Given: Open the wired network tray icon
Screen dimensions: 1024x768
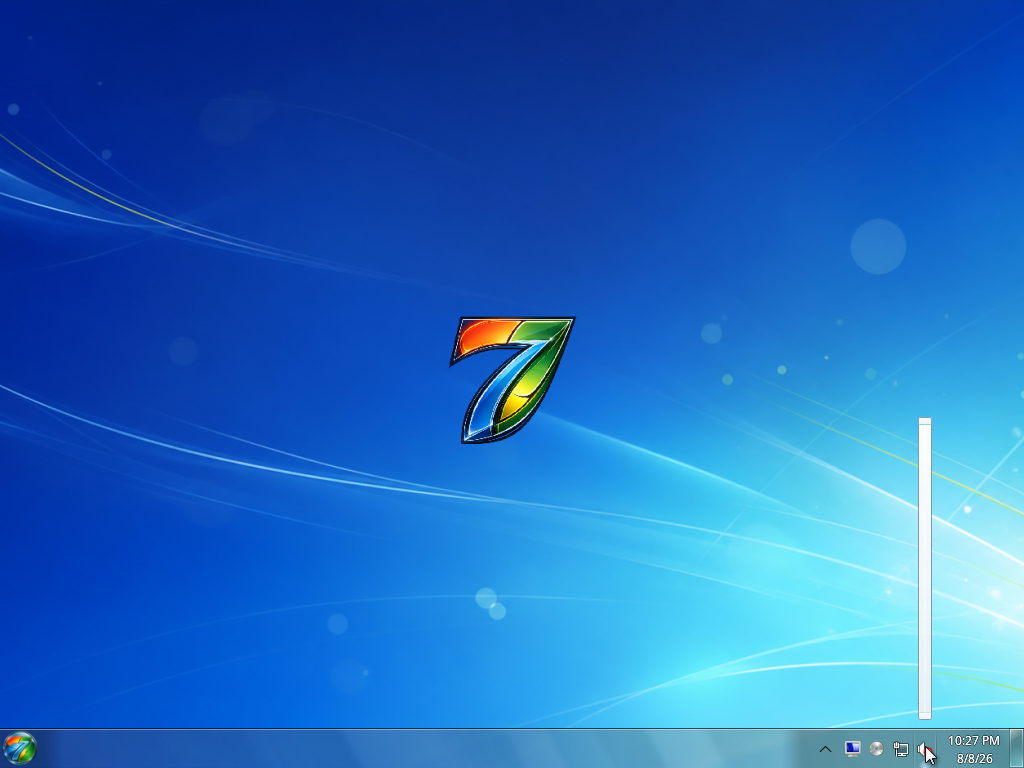Looking at the screenshot, I should coord(901,749).
